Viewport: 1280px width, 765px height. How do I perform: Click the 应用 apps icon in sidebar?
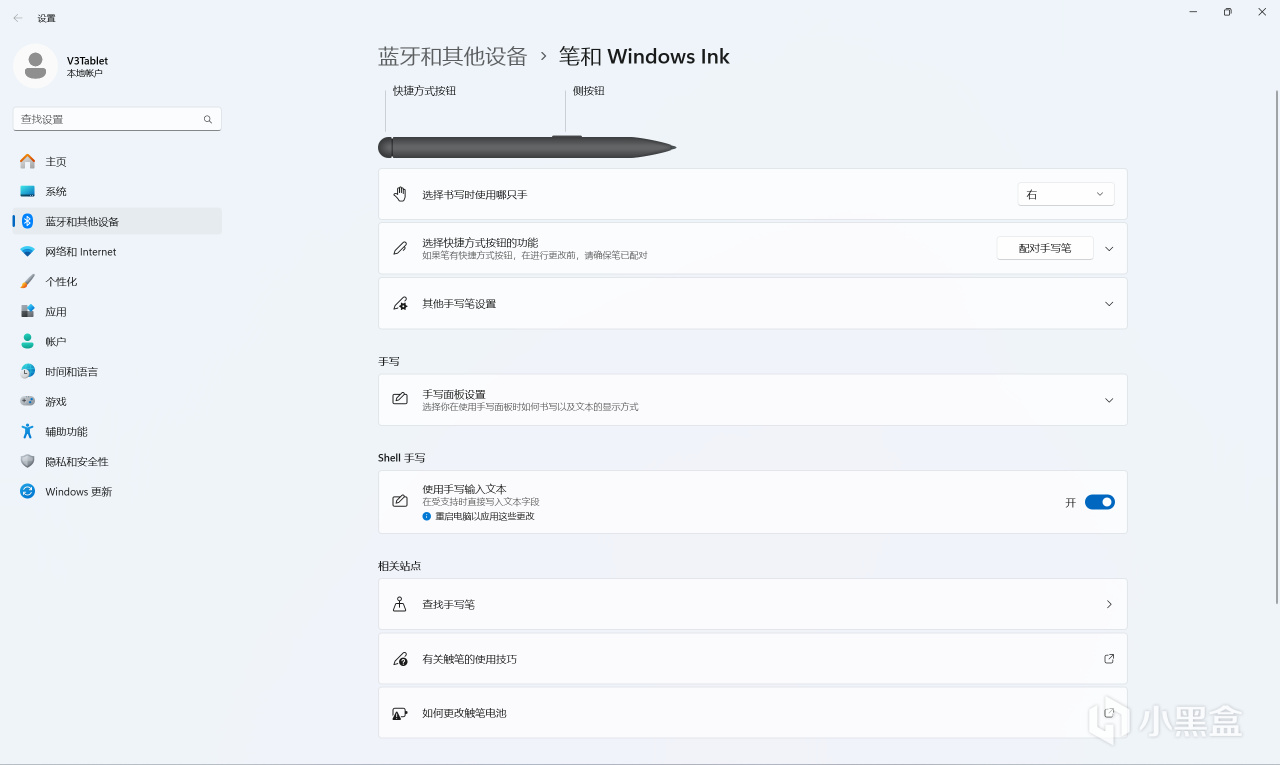click(x=28, y=311)
